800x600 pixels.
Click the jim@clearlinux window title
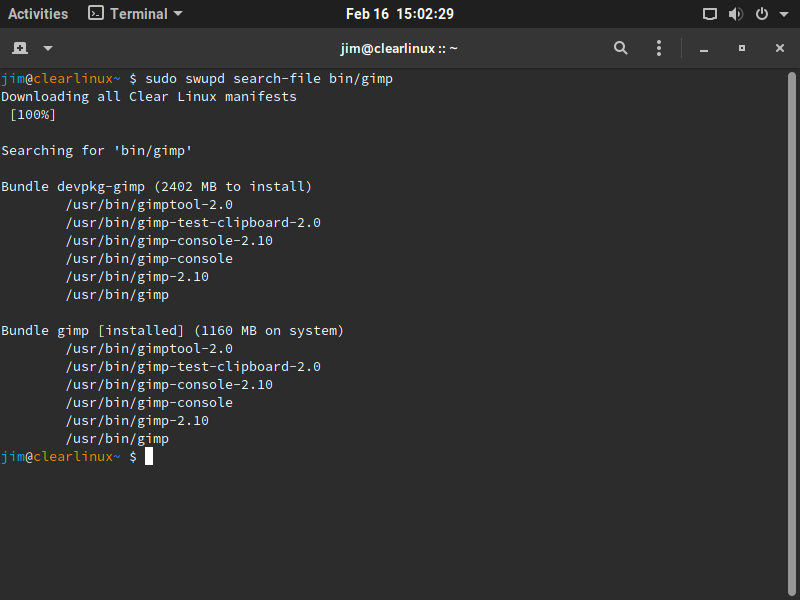point(399,48)
